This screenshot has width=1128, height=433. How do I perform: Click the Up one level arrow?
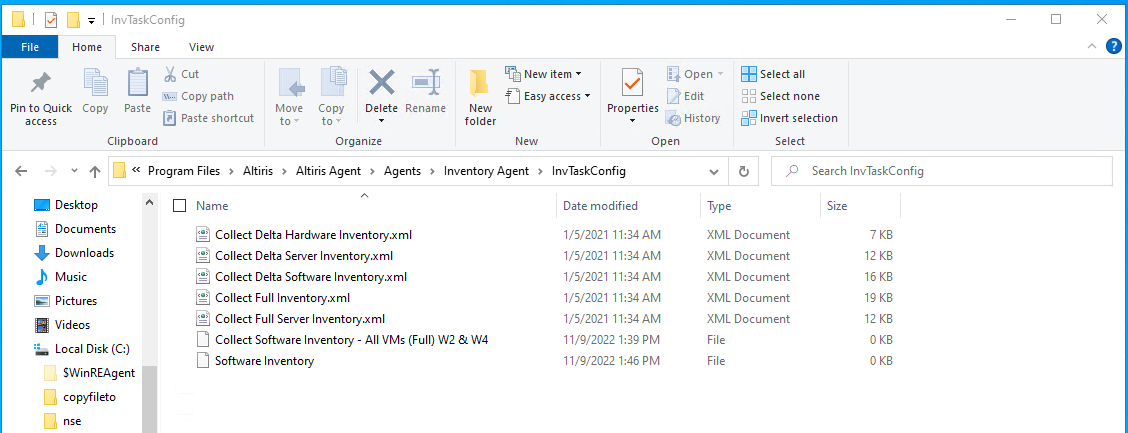pos(95,171)
